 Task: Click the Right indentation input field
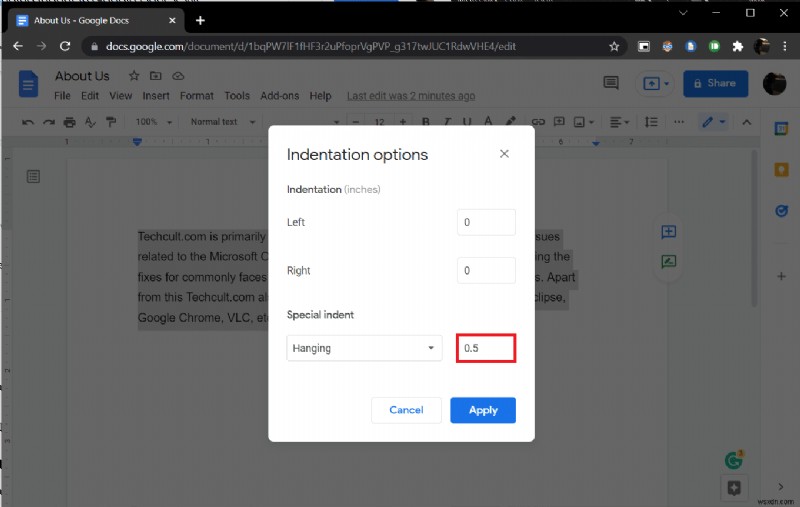(486, 270)
